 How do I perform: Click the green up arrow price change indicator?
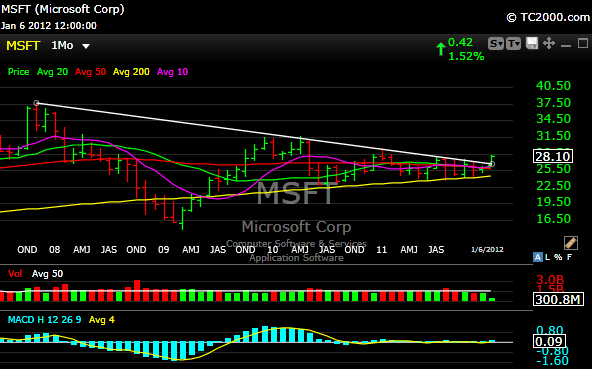click(440, 49)
